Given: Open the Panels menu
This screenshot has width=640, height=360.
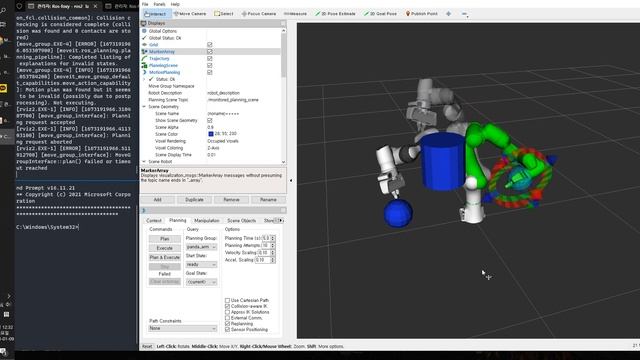Looking at the screenshot, I should coord(159,4).
